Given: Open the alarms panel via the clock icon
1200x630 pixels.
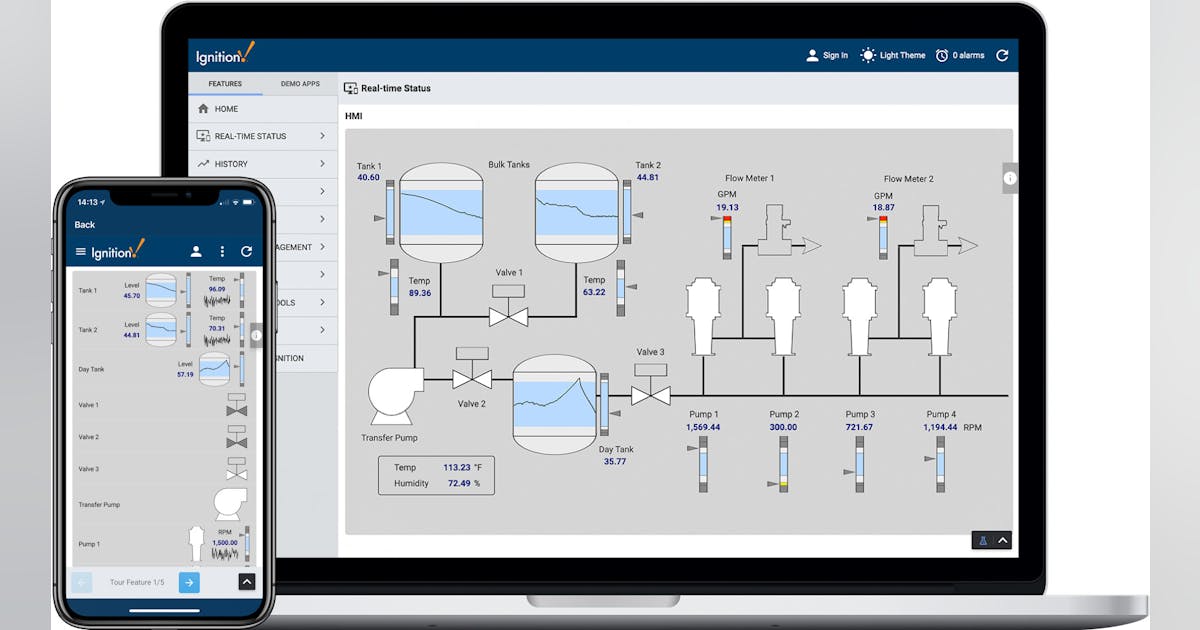Looking at the screenshot, I should pos(940,55).
